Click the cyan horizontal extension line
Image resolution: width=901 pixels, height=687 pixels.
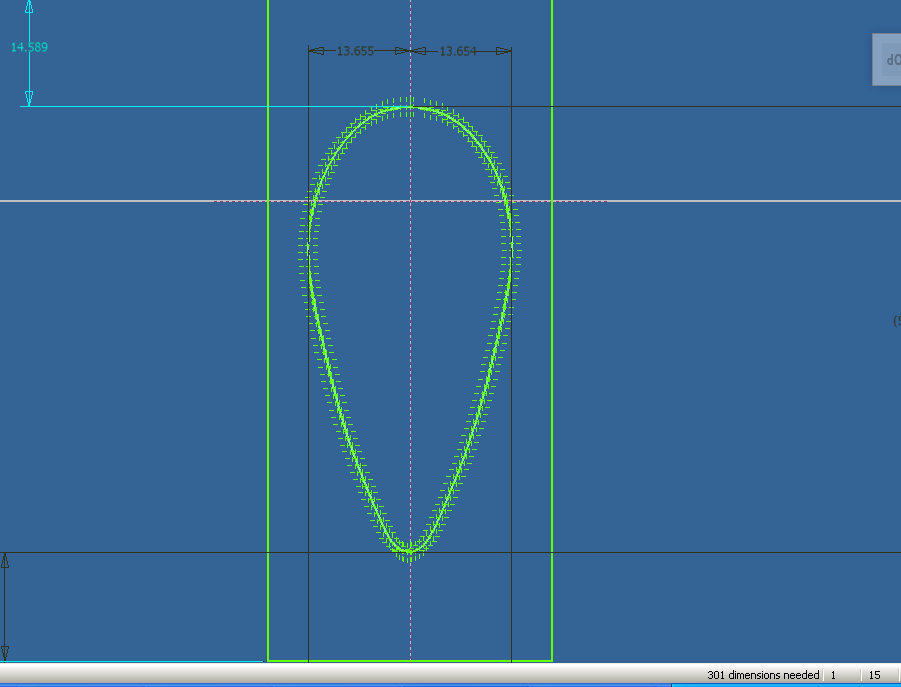(200, 106)
